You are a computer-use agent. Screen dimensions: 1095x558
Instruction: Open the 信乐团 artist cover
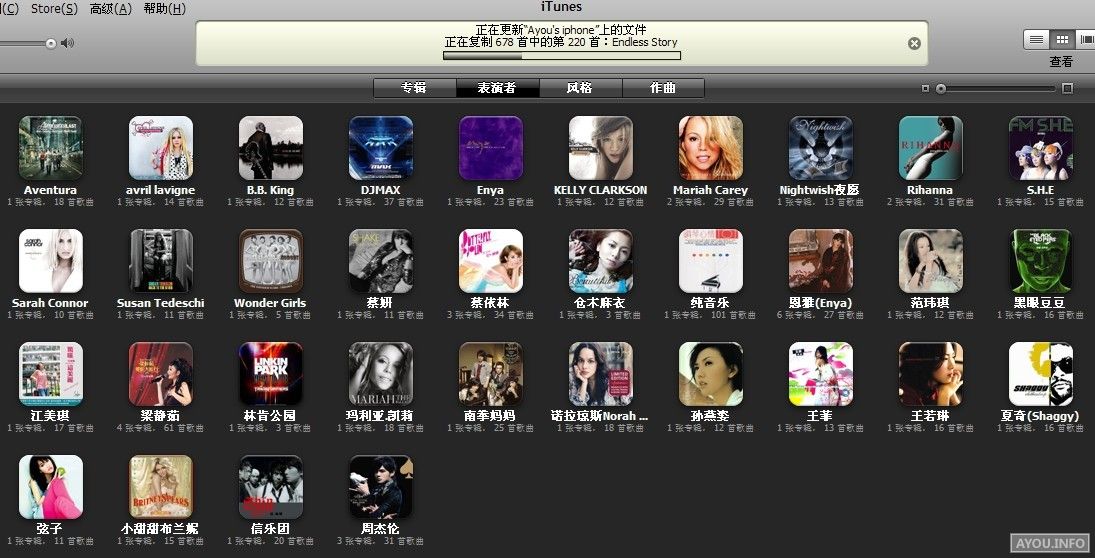coord(270,487)
